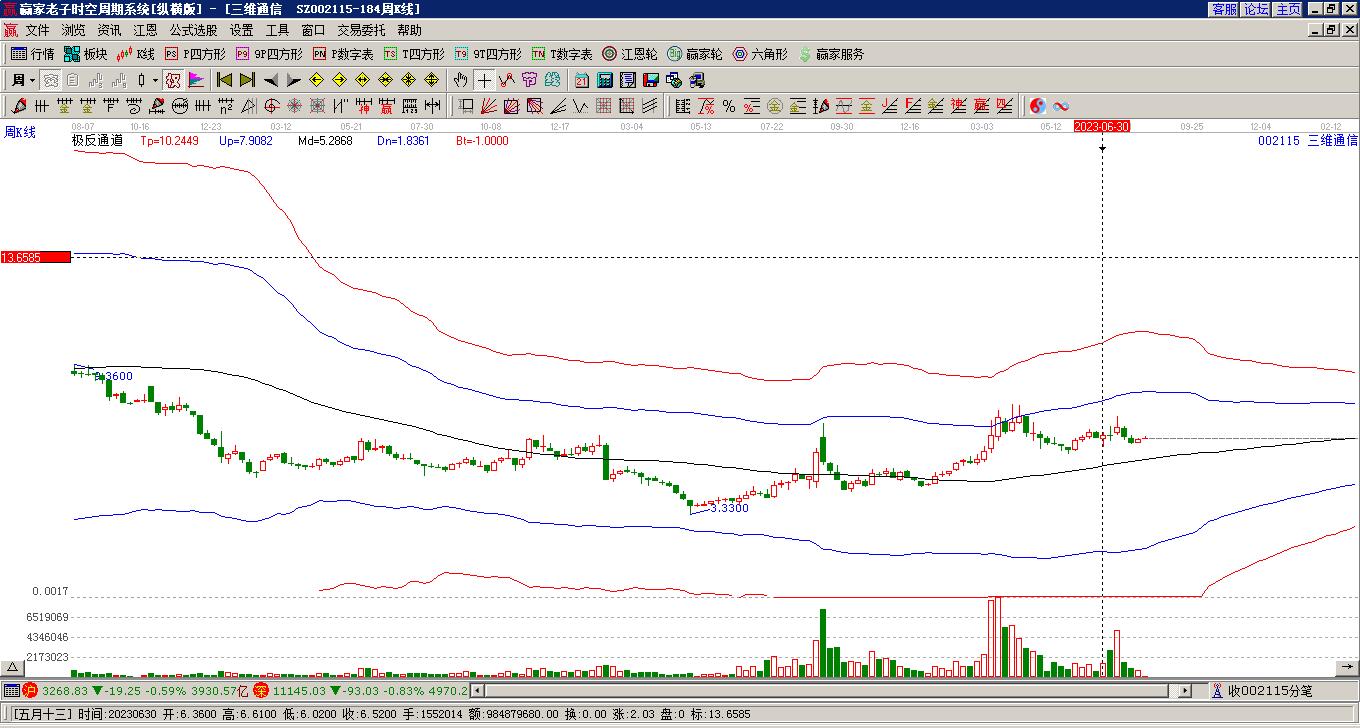Open the candlestick style dropdown arrow
1360x728 pixels.
154,80
